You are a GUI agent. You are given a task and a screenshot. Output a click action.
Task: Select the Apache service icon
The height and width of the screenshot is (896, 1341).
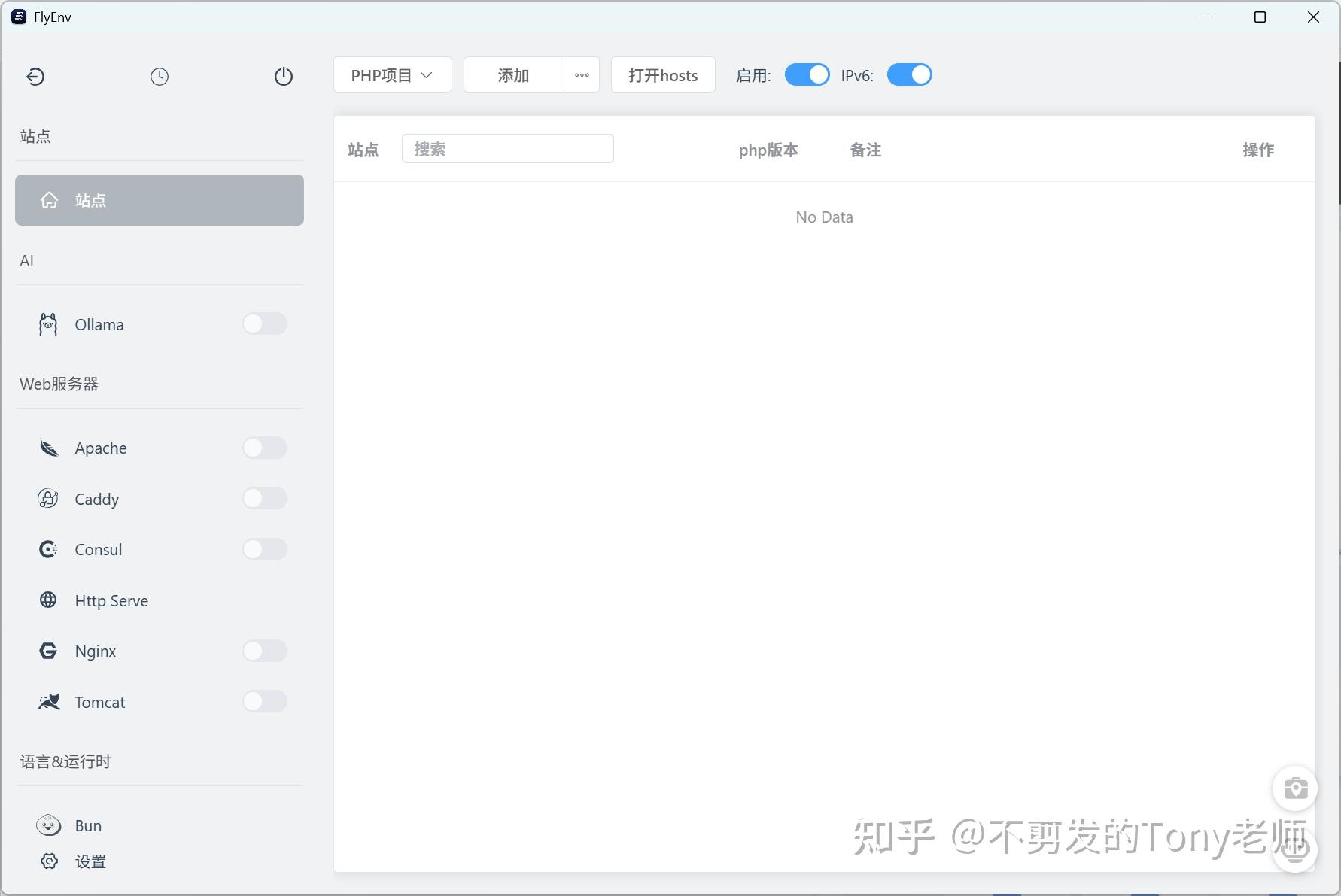pyautogui.click(x=48, y=448)
